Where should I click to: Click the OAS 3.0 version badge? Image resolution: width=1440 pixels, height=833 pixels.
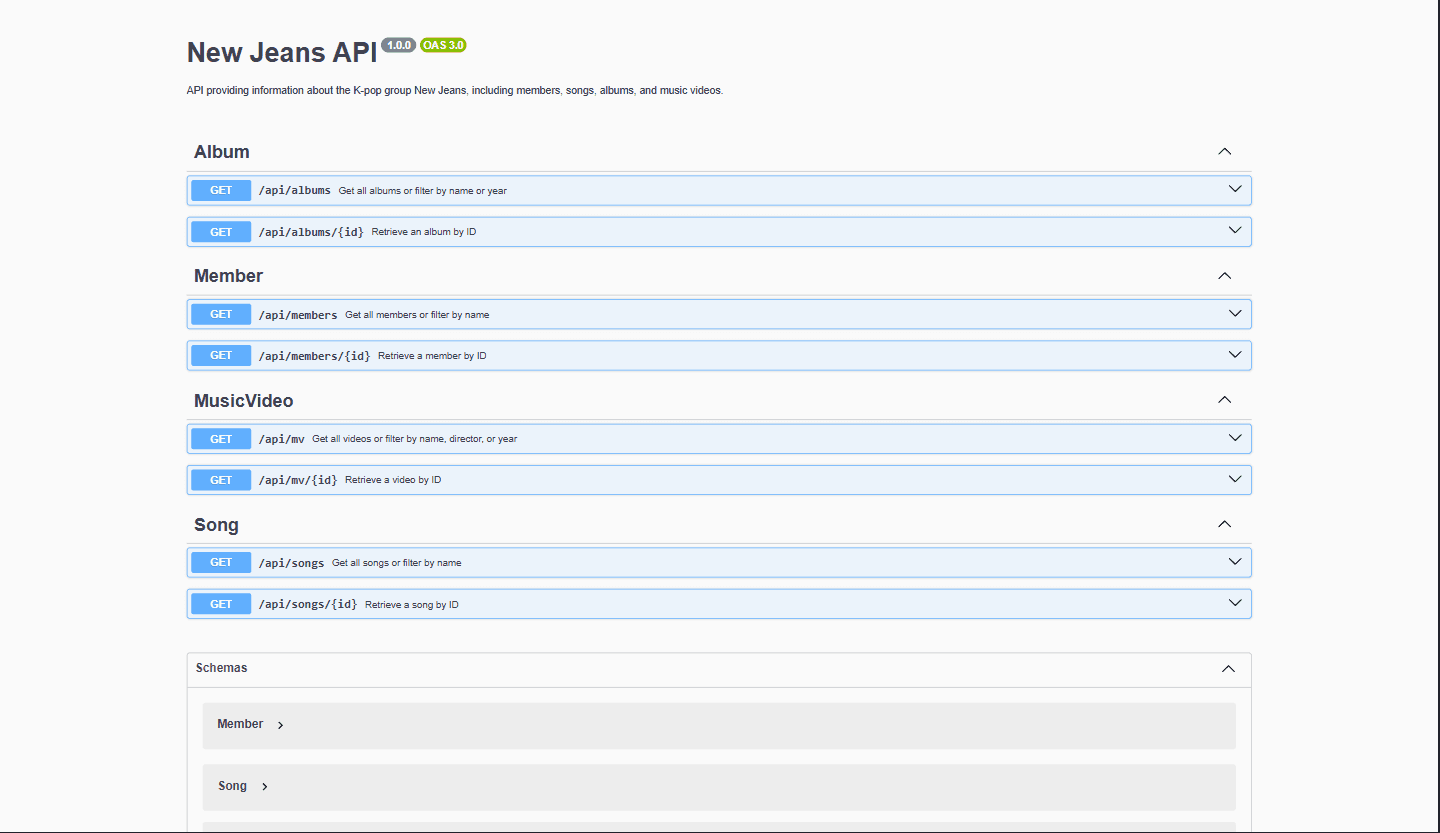pos(443,45)
